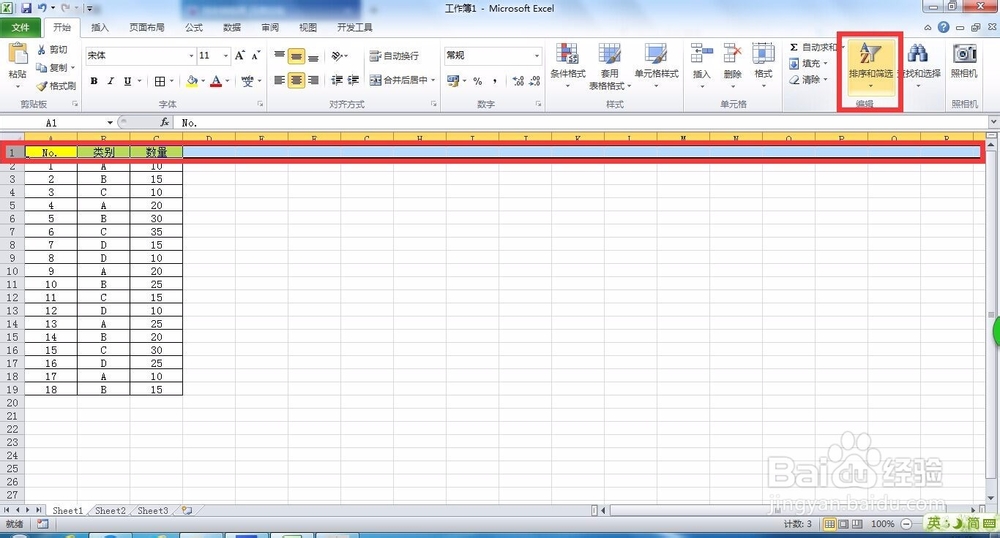Increase font size with large A icon
Screen dimensions: 1000x538
click(x=240, y=55)
